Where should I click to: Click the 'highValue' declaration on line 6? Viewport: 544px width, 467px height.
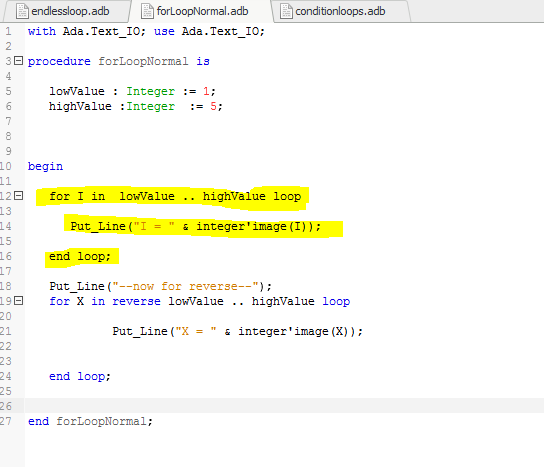80,106
